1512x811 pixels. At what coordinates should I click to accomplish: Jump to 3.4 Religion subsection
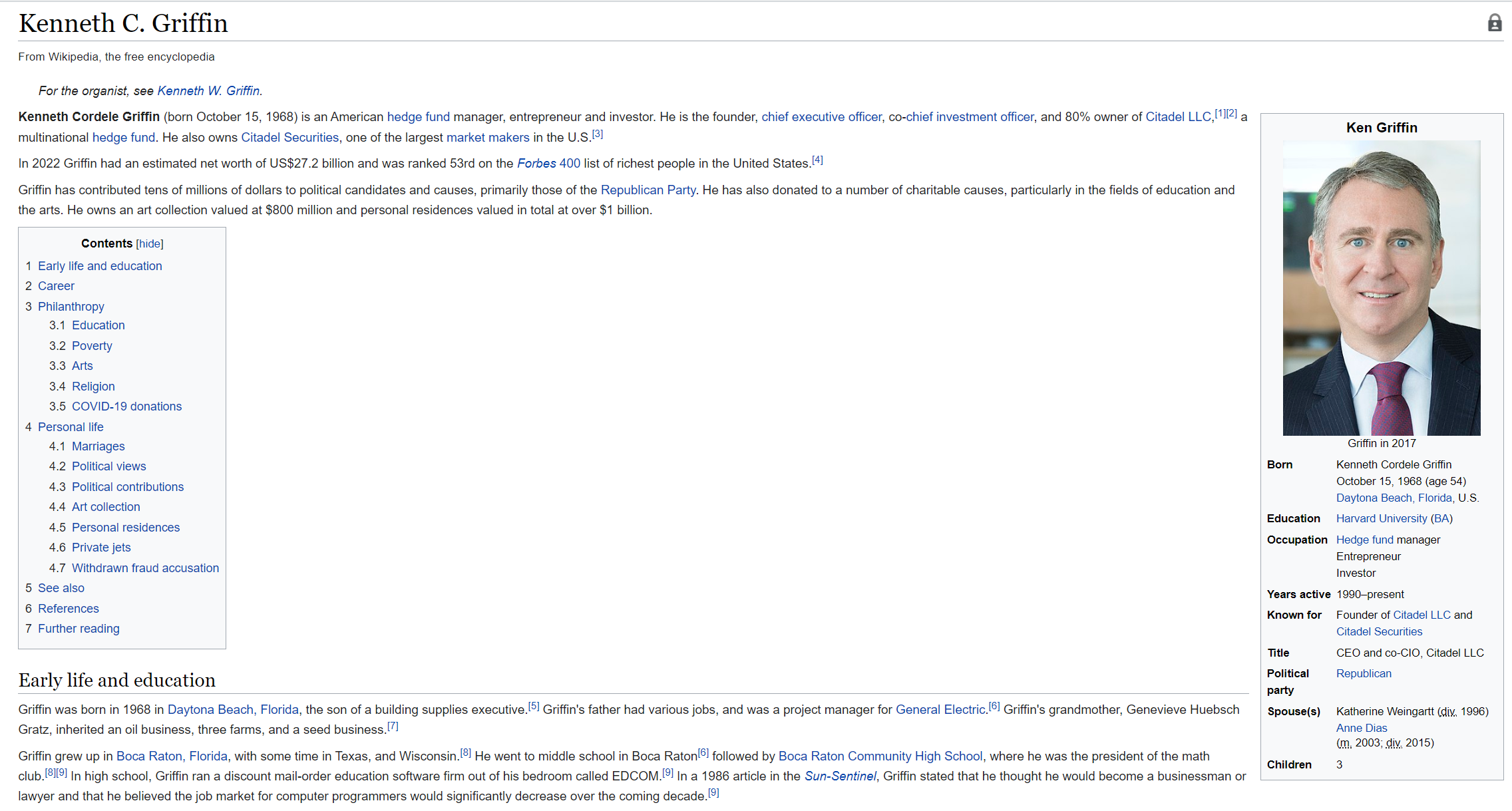pyautogui.click(x=93, y=387)
